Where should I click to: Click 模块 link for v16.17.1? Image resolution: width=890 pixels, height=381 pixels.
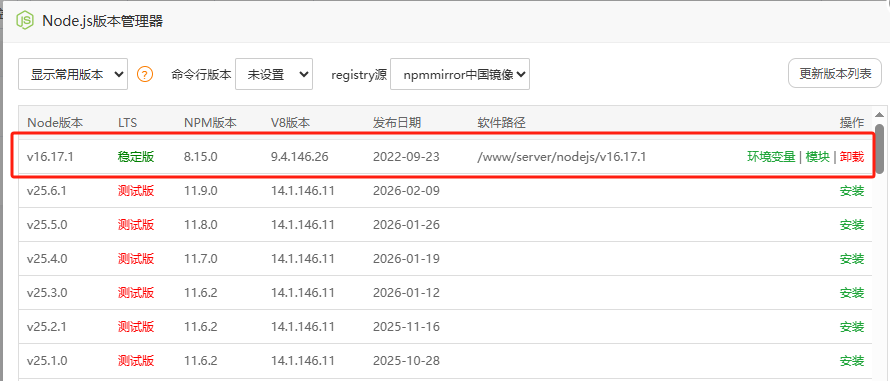pos(817,157)
